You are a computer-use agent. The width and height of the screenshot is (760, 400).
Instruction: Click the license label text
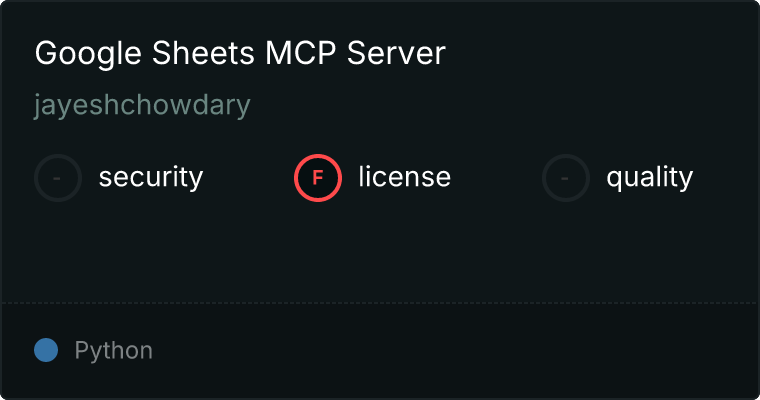point(405,176)
